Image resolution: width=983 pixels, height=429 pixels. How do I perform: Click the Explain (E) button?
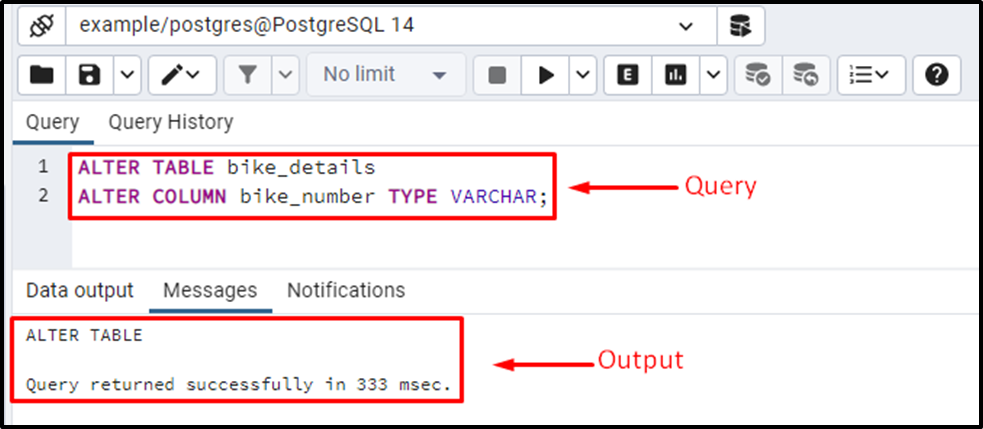(x=628, y=75)
